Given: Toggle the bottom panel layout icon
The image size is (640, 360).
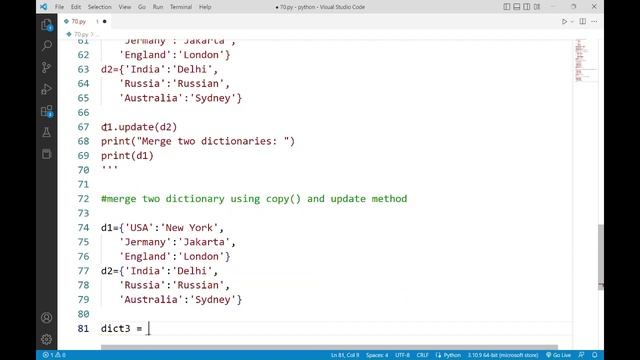Looking at the screenshot, I should 517,7.
